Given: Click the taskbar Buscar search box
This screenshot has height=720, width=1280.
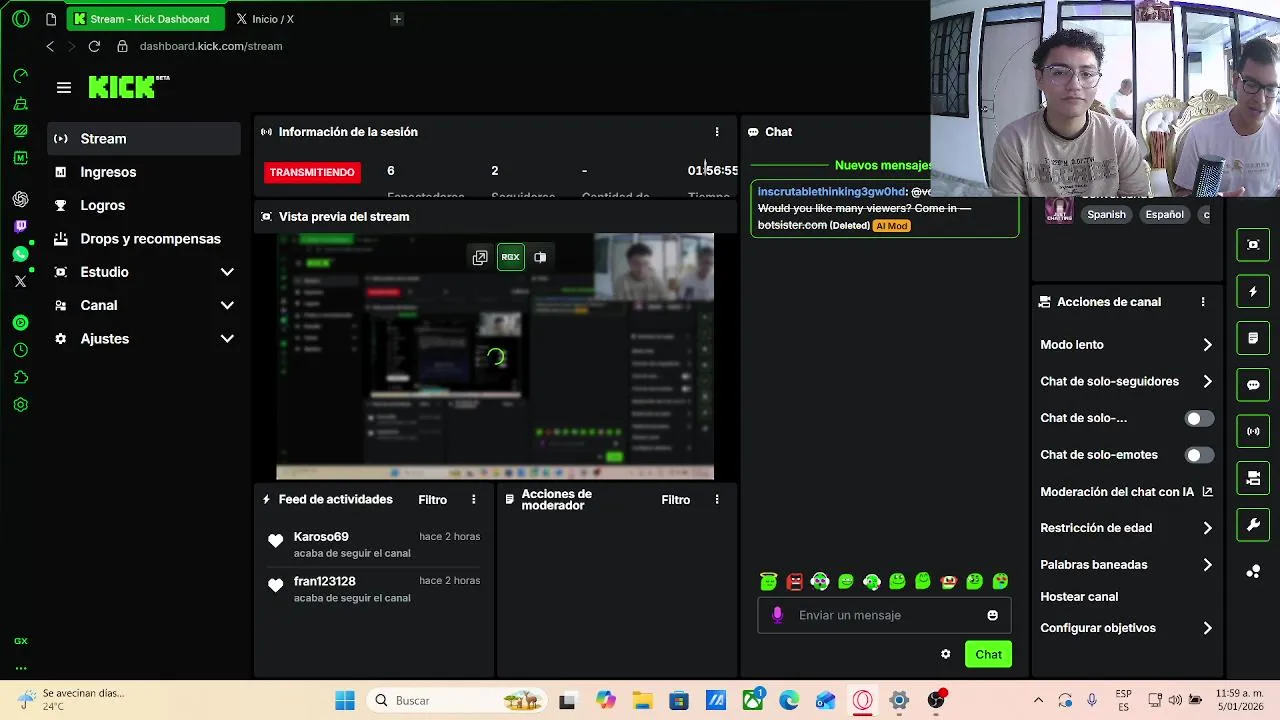Looking at the screenshot, I should (456, 701).
